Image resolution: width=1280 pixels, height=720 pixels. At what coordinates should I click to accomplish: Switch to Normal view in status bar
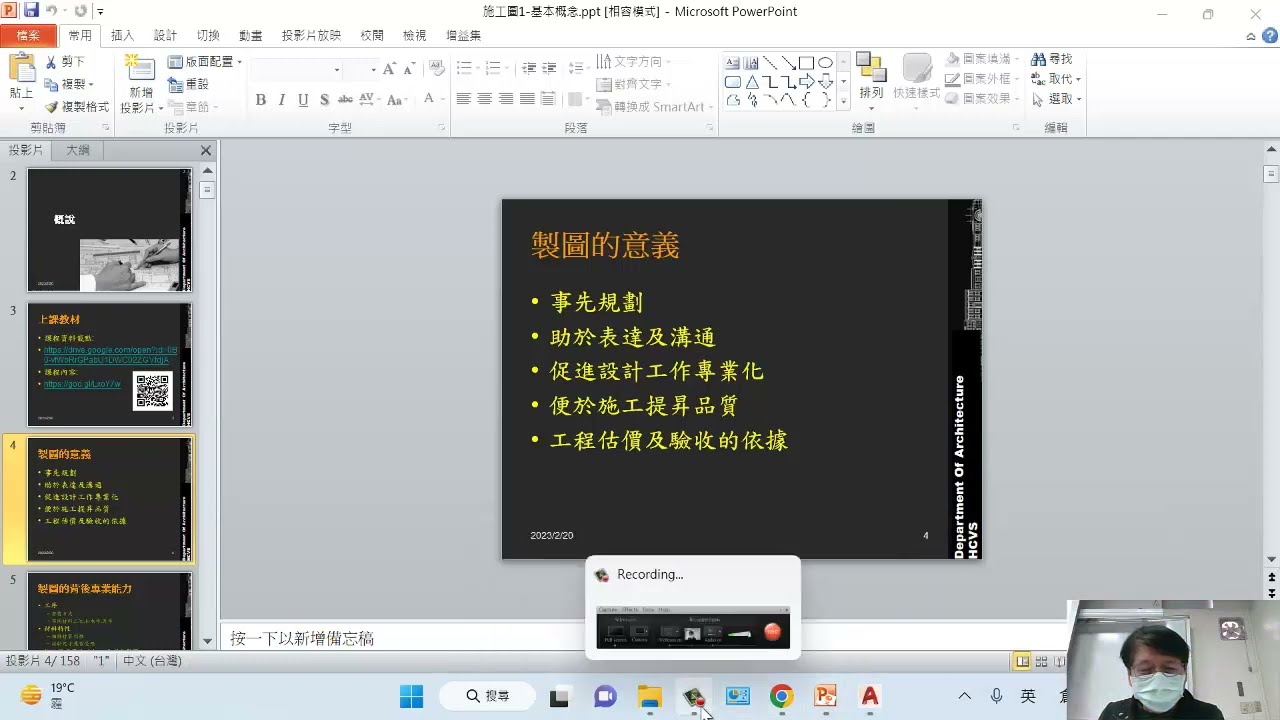click(x=1022, y=661)
